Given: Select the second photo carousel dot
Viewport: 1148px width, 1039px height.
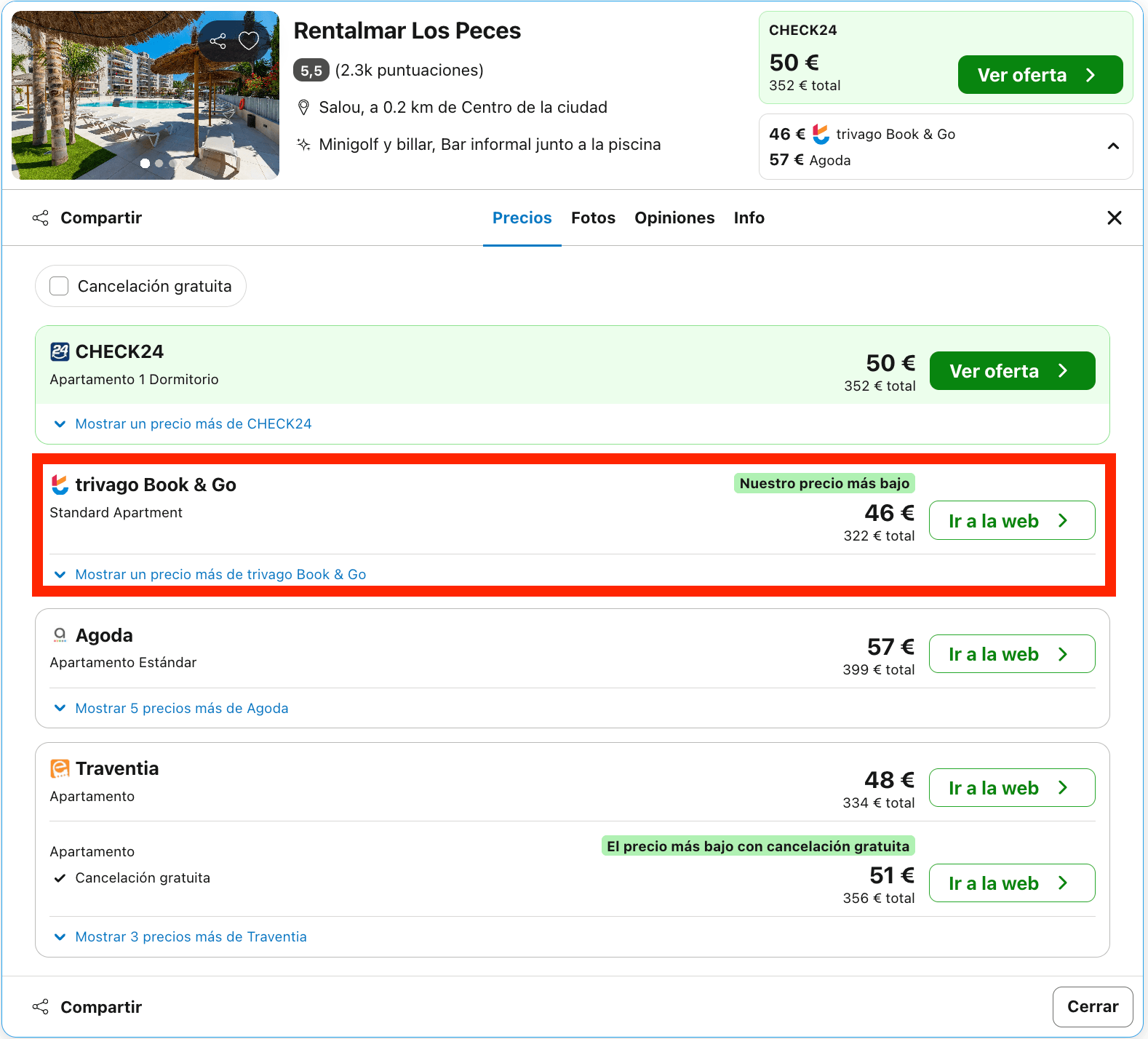Looking at the screenshot, I should tap(159, 164).
